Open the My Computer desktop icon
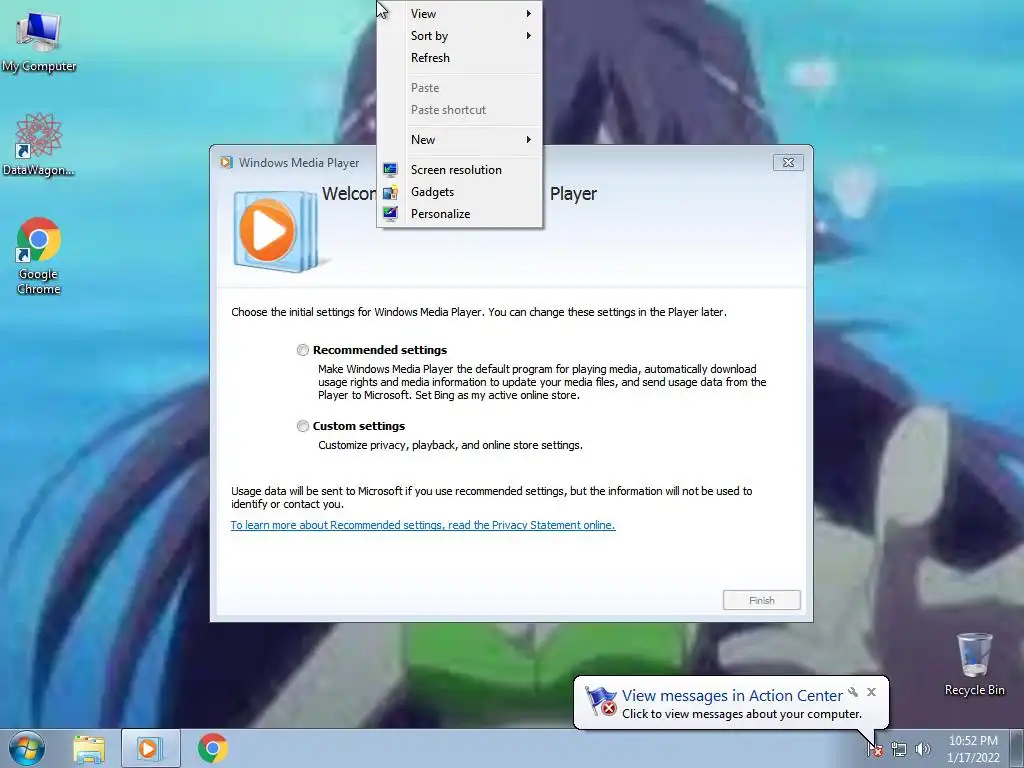 39,40
